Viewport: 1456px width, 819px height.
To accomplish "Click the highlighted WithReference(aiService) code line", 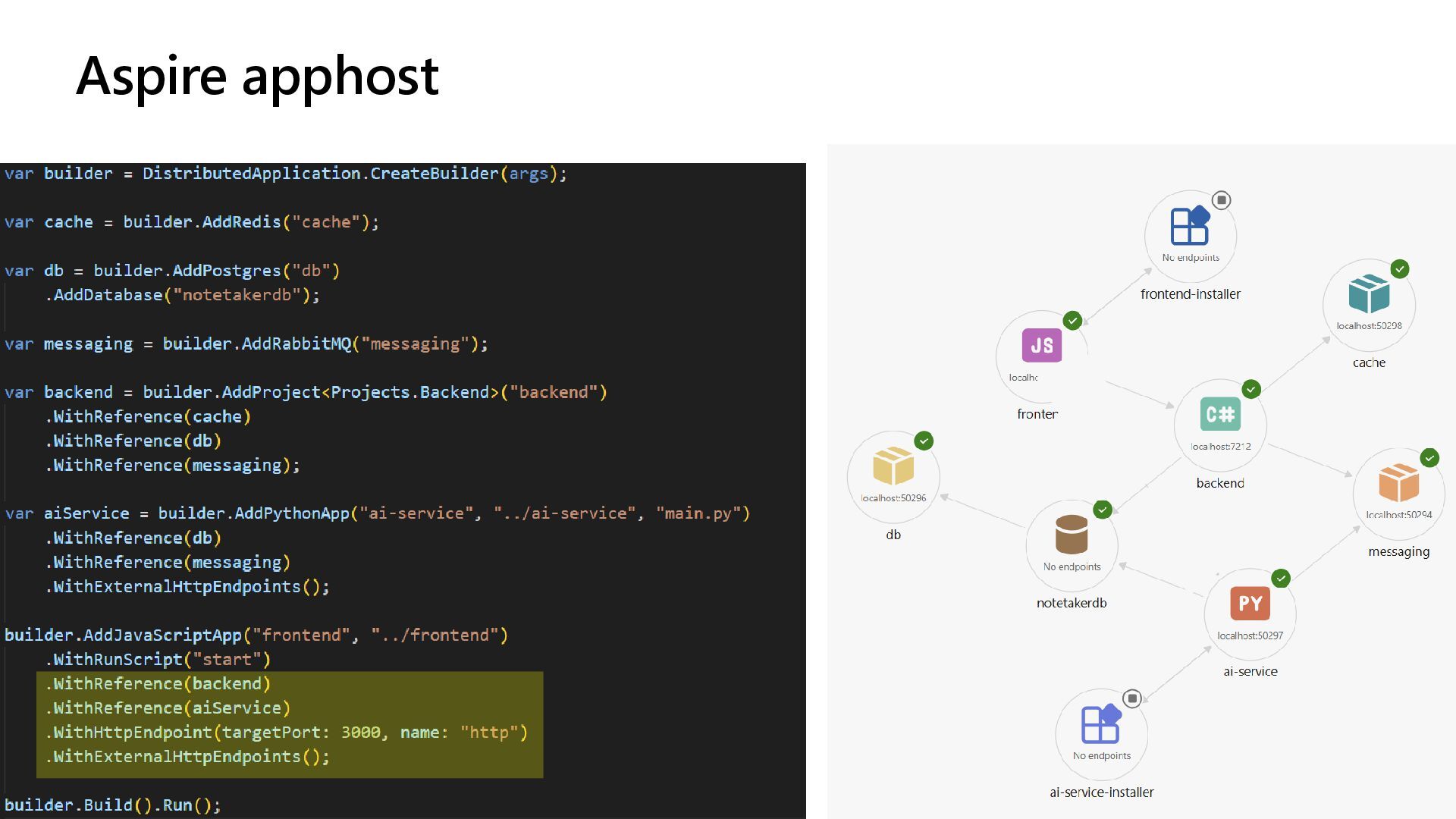I will tap(168, 708).
